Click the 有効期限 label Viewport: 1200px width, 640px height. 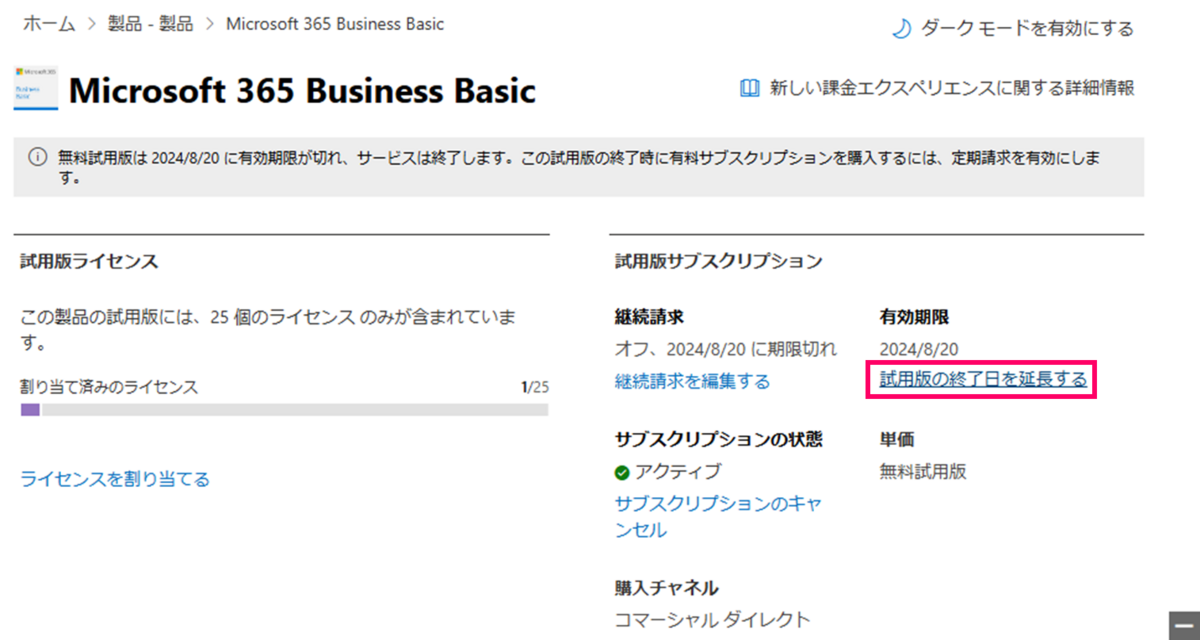913,317
